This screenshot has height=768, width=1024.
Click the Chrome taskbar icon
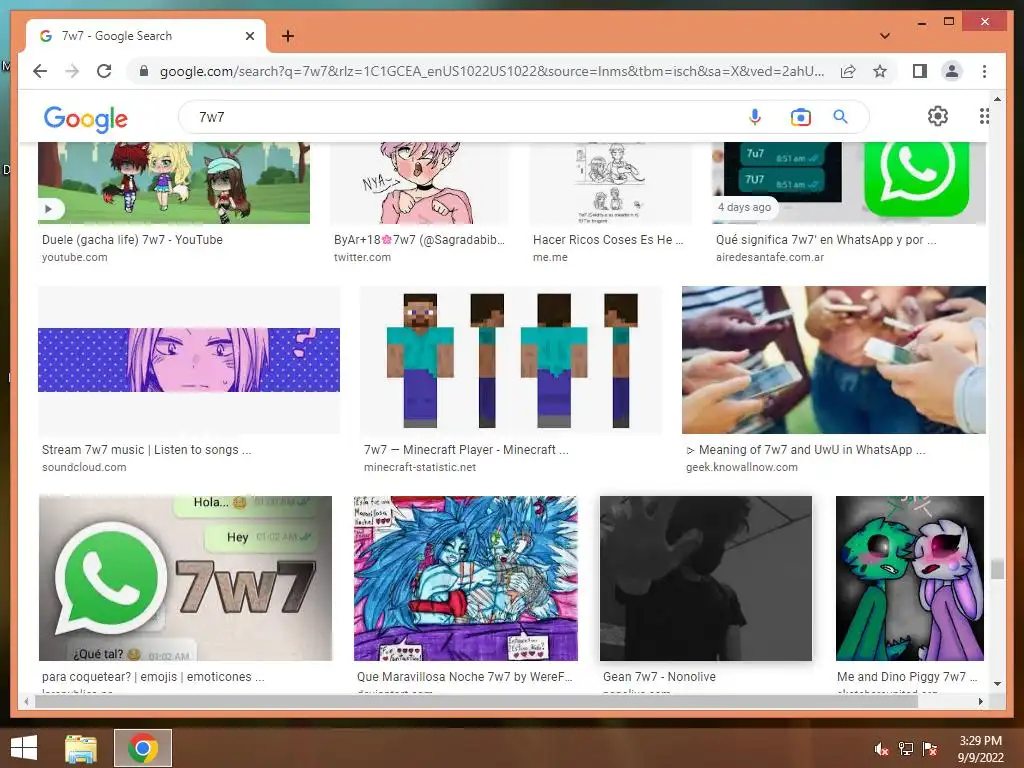[x=142, y=748]
